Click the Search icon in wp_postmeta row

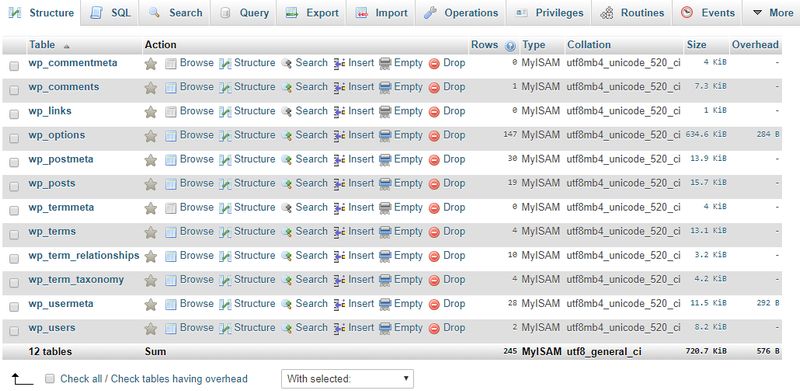287,160
